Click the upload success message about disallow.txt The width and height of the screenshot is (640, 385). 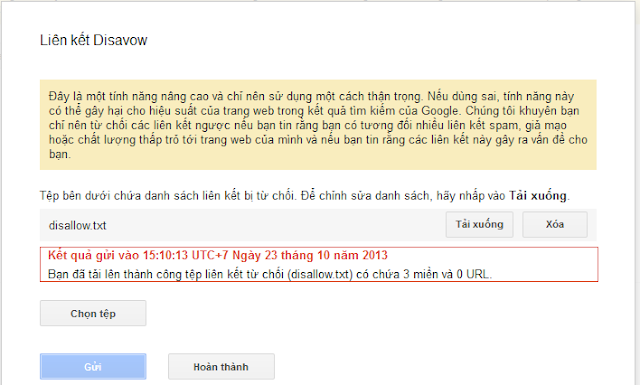[x=270, y=274]
